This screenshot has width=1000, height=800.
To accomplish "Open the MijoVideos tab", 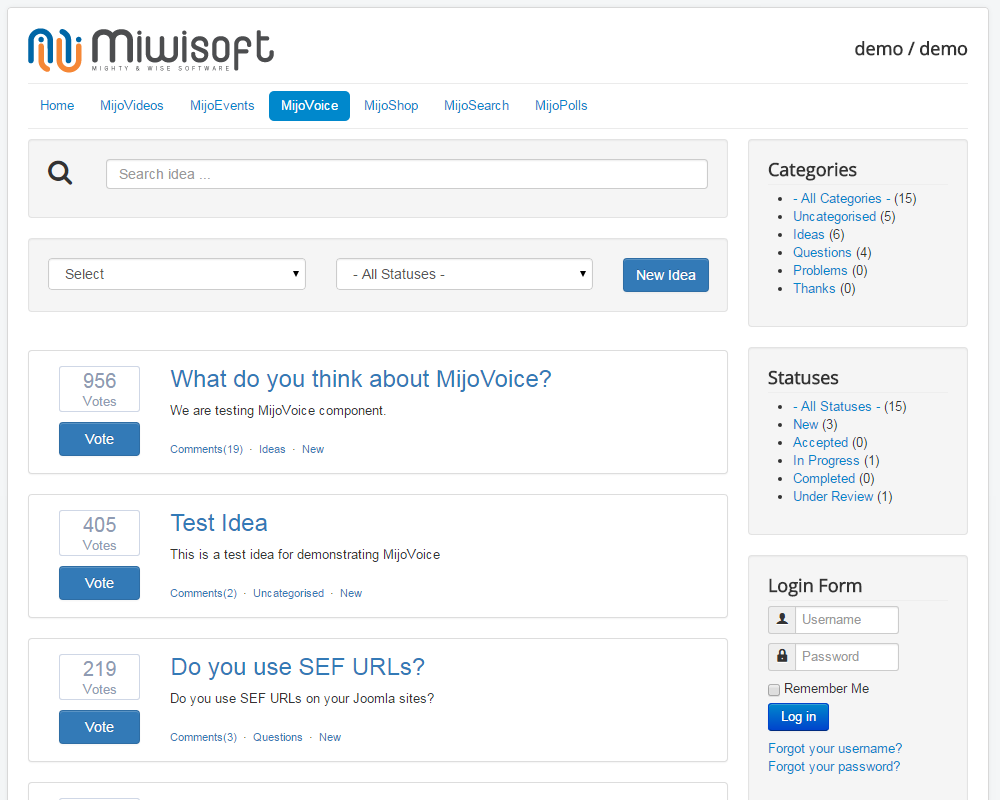I will click(x=132, y=105).
